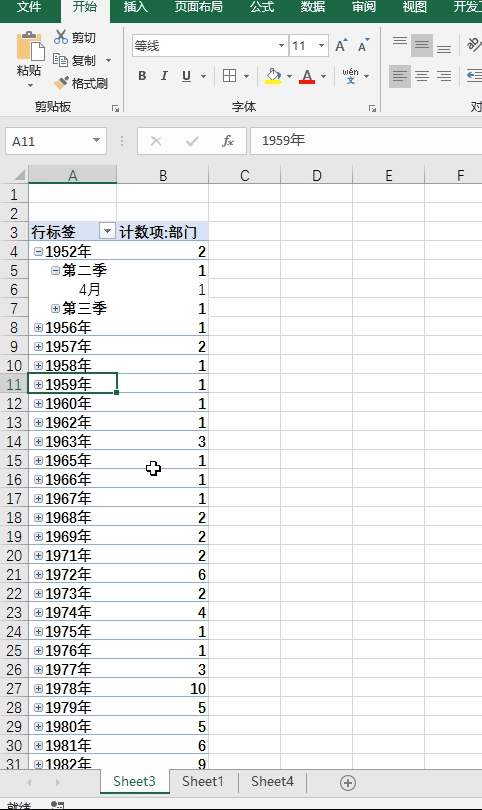
Task: Open clipboard group dialog launcher
Action: tap(115, 108)
